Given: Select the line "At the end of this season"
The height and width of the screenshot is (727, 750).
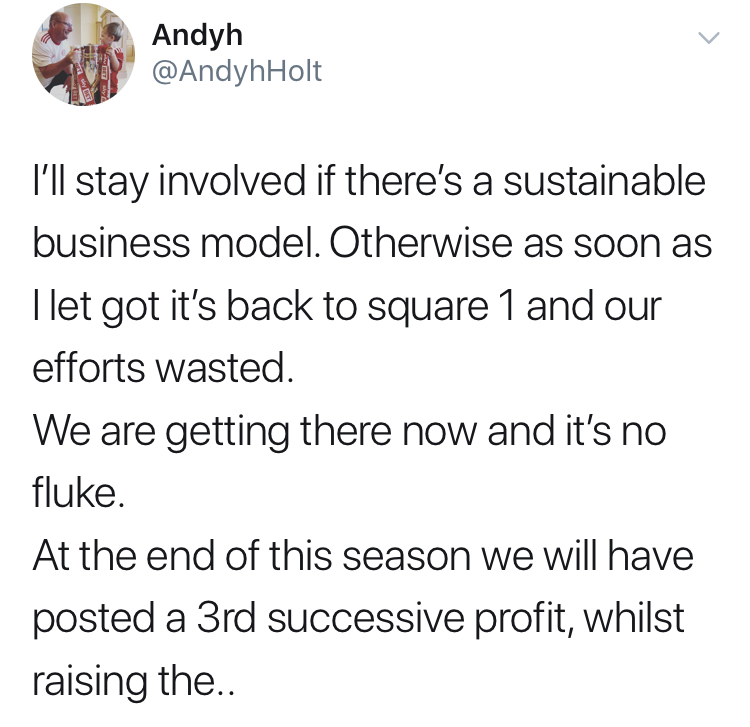Looking at the screenshot, I should click(x=363, y=555).
